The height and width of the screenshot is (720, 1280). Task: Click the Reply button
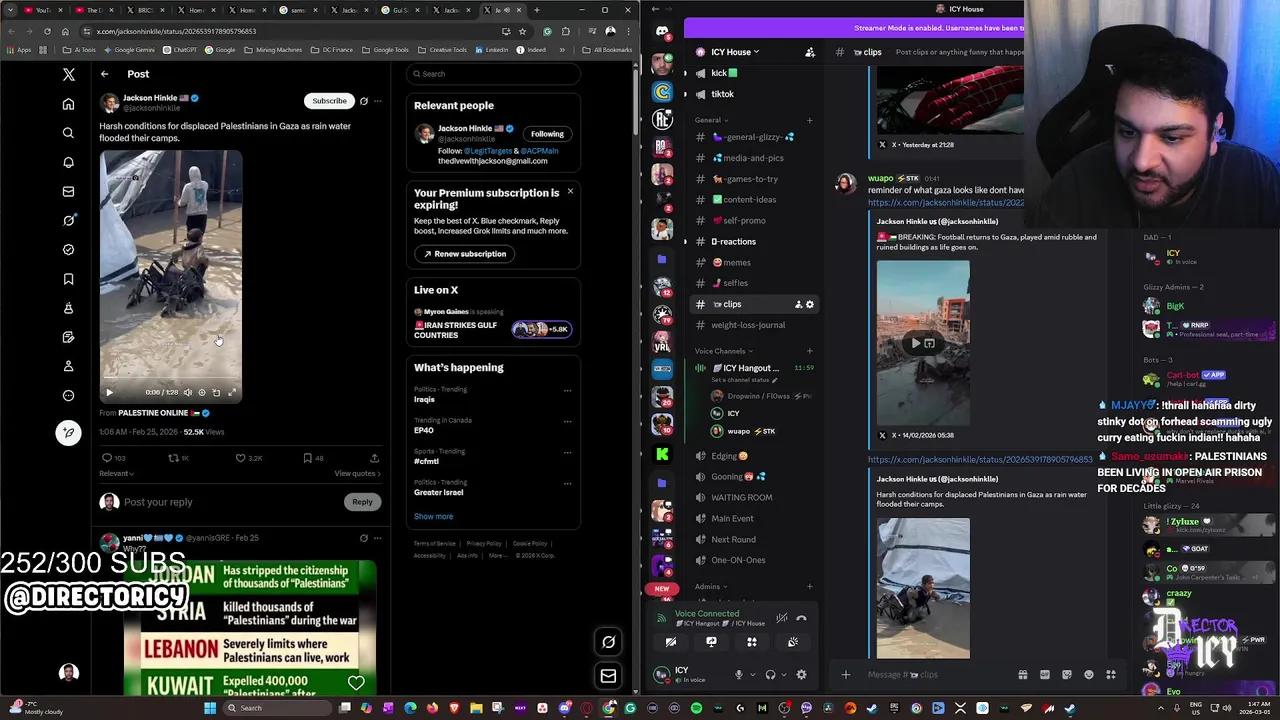[x=362, y=502]
